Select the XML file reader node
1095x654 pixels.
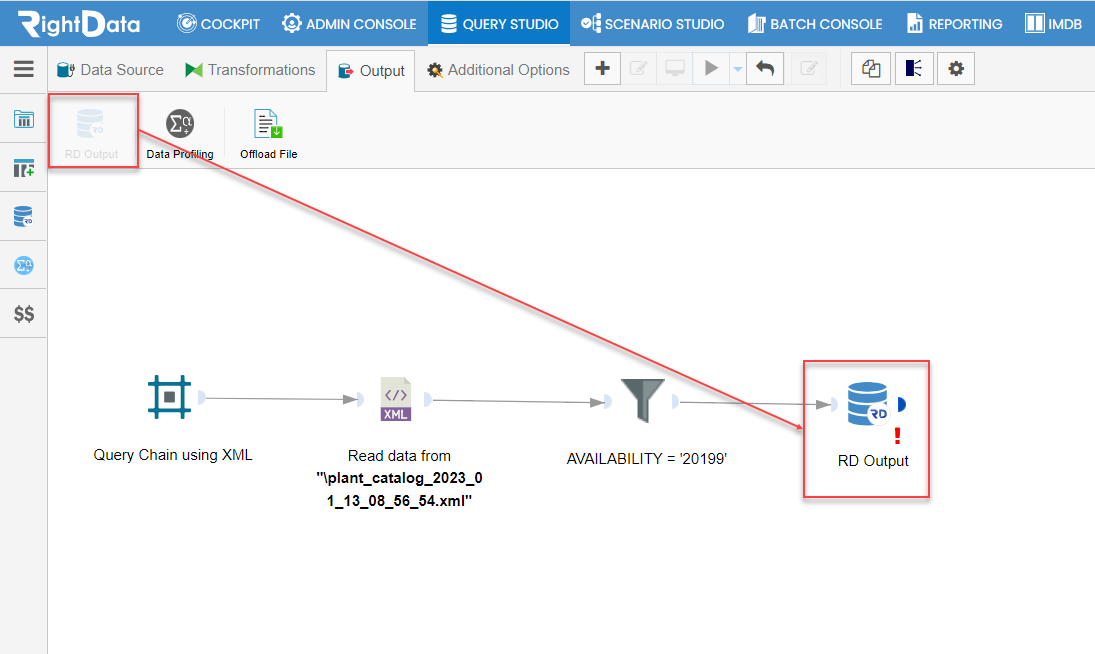395,399
